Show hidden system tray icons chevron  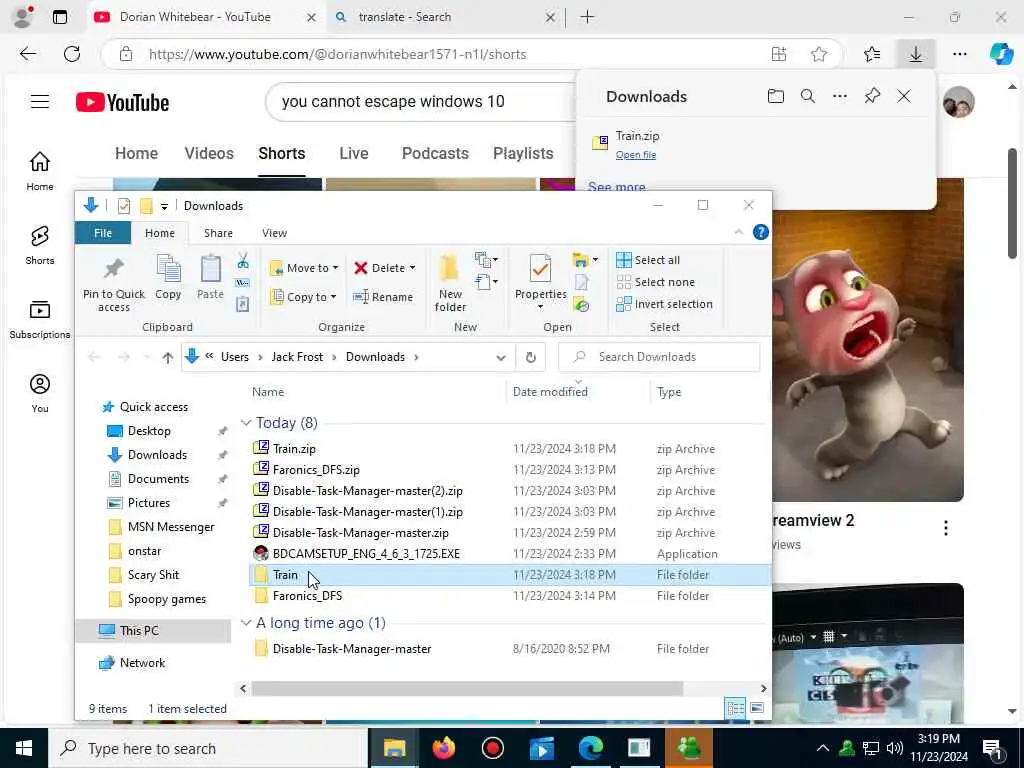point(823,748)
